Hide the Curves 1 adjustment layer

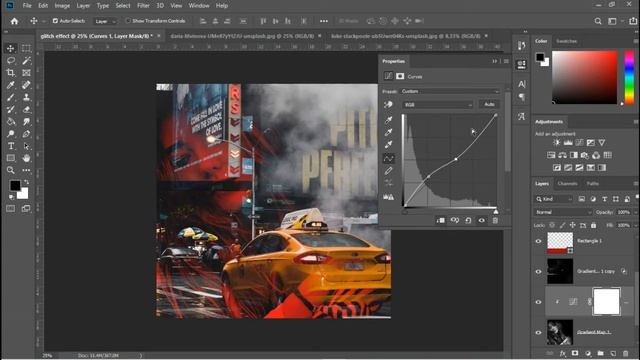click(x=538, y=302)
